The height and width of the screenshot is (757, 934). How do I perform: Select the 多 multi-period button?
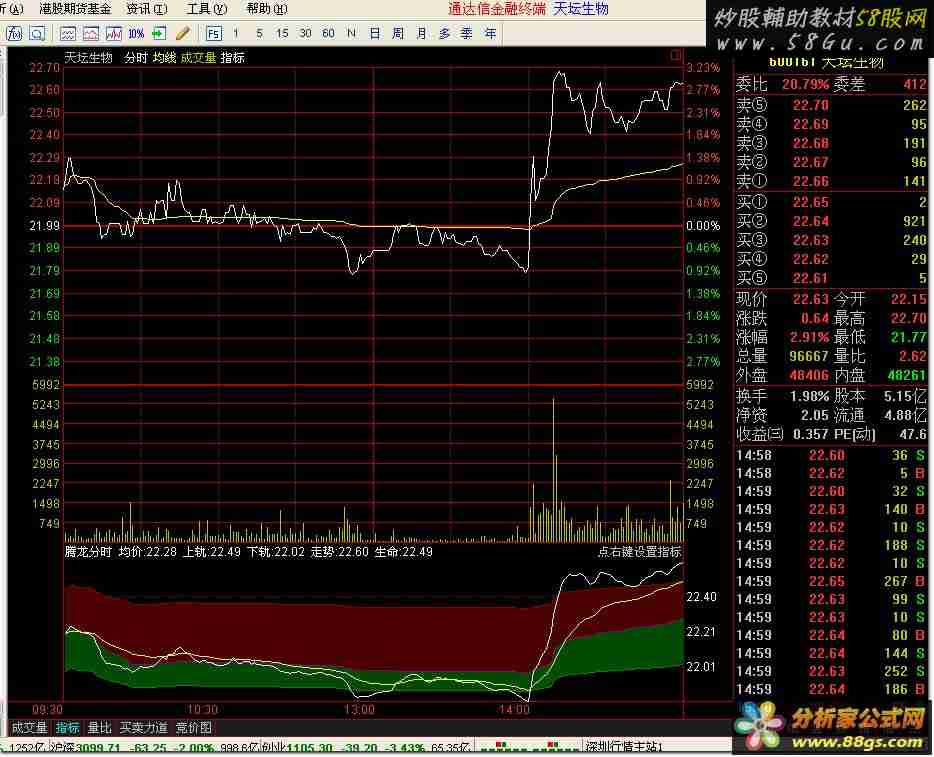[444, 33]
